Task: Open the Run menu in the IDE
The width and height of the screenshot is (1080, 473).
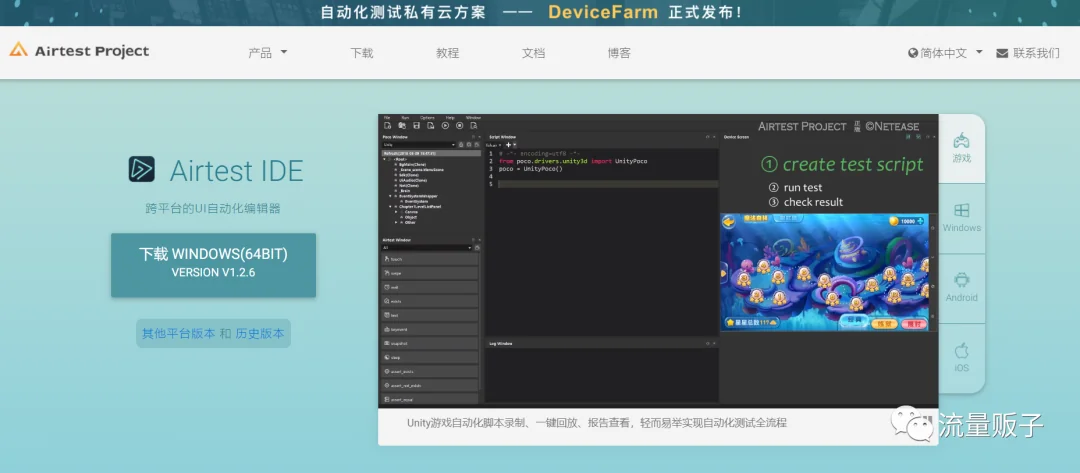Action: 405,118
